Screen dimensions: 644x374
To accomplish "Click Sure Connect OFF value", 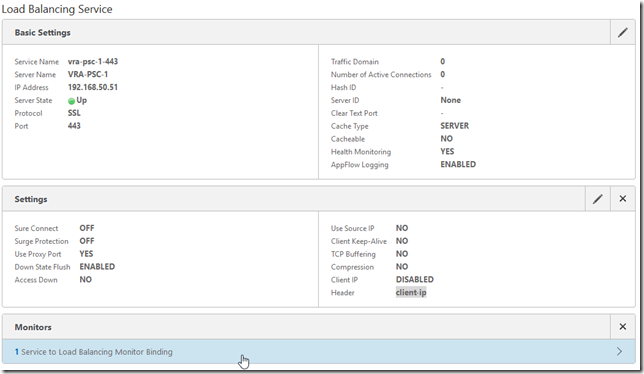I will tap(87, 228).
